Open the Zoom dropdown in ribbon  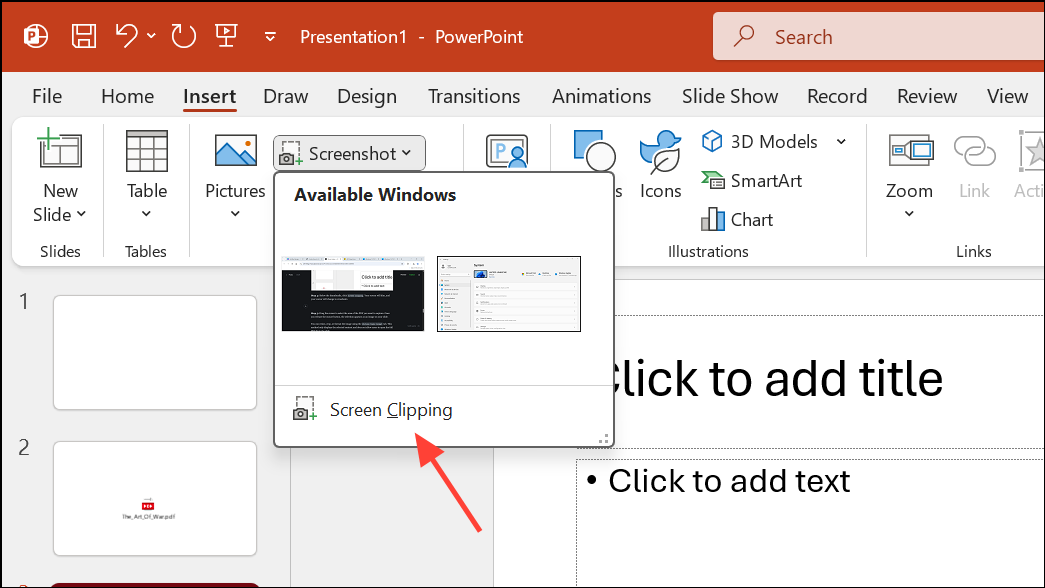[x=909, y=176]
